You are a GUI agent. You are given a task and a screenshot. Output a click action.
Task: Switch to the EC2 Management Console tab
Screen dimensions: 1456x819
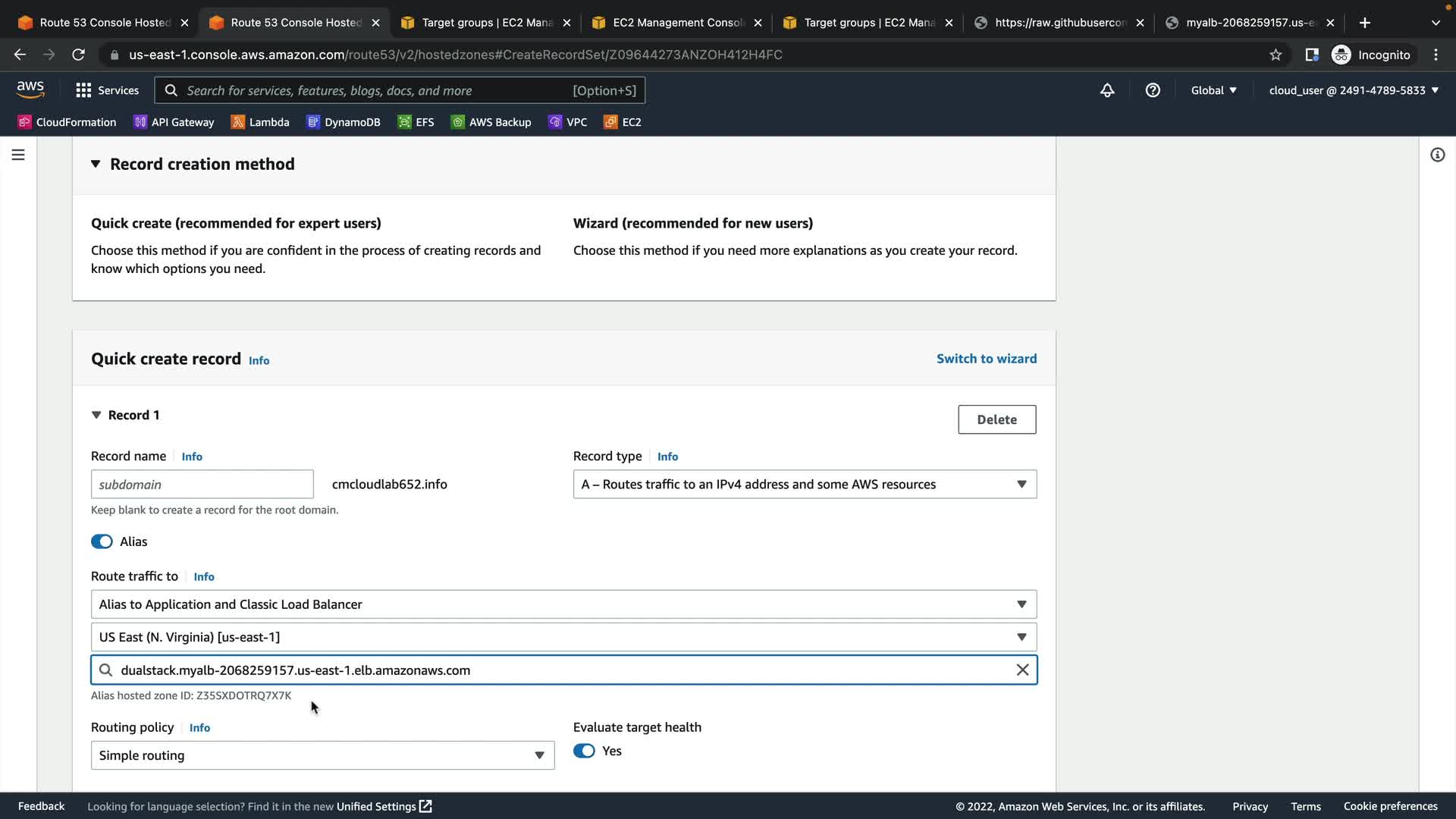pos(676,23)
